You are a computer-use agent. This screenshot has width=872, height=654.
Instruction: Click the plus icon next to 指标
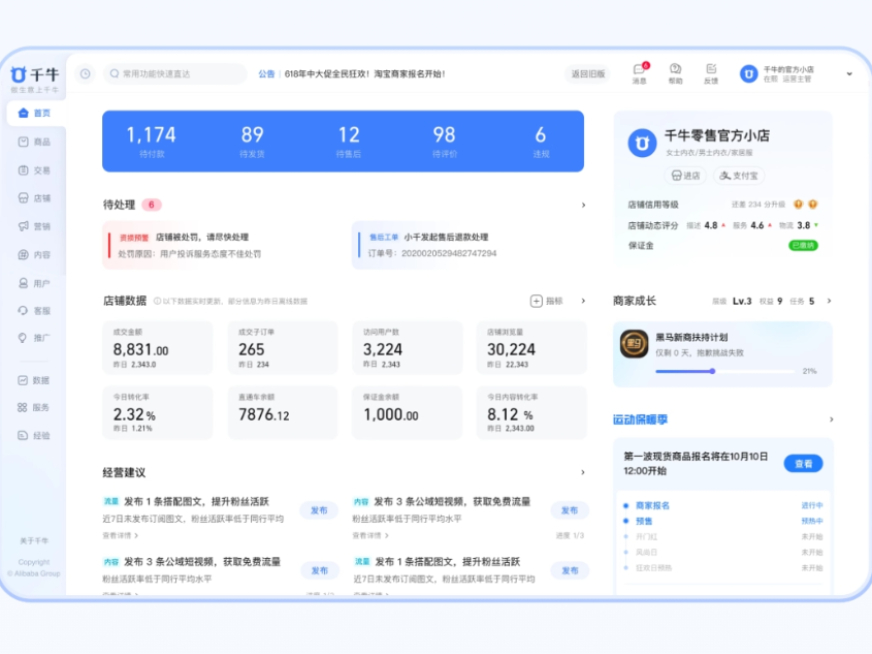tap(536, 301)
